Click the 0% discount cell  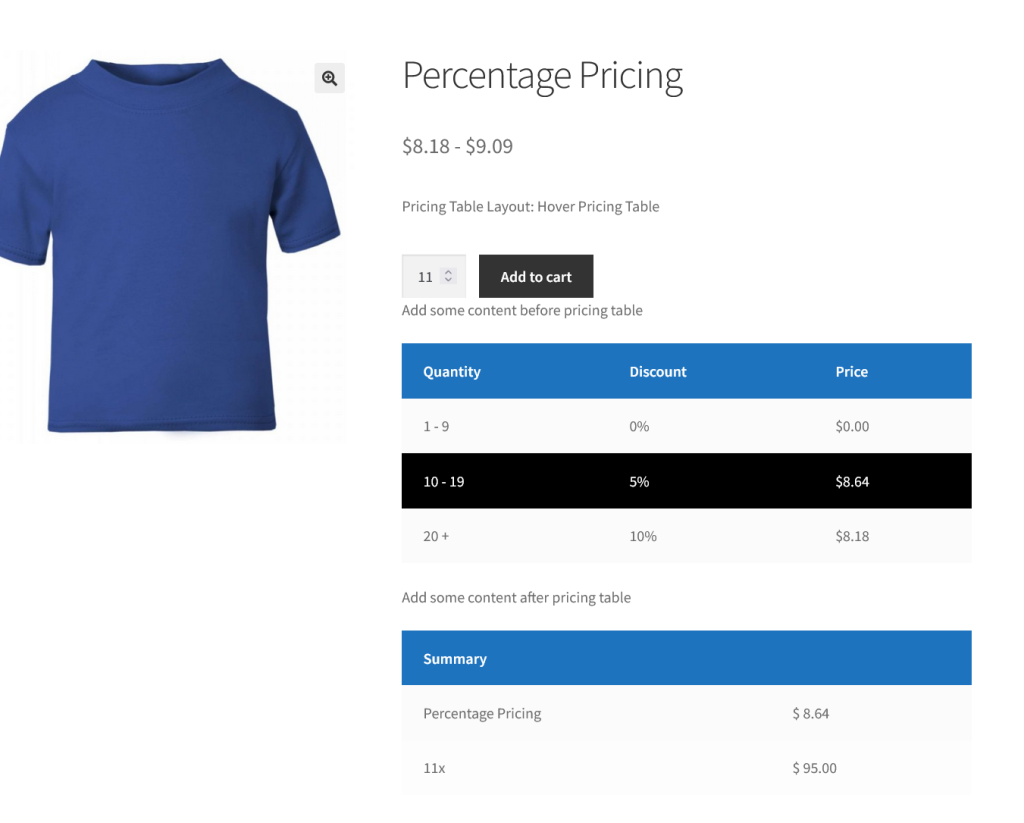639,427
